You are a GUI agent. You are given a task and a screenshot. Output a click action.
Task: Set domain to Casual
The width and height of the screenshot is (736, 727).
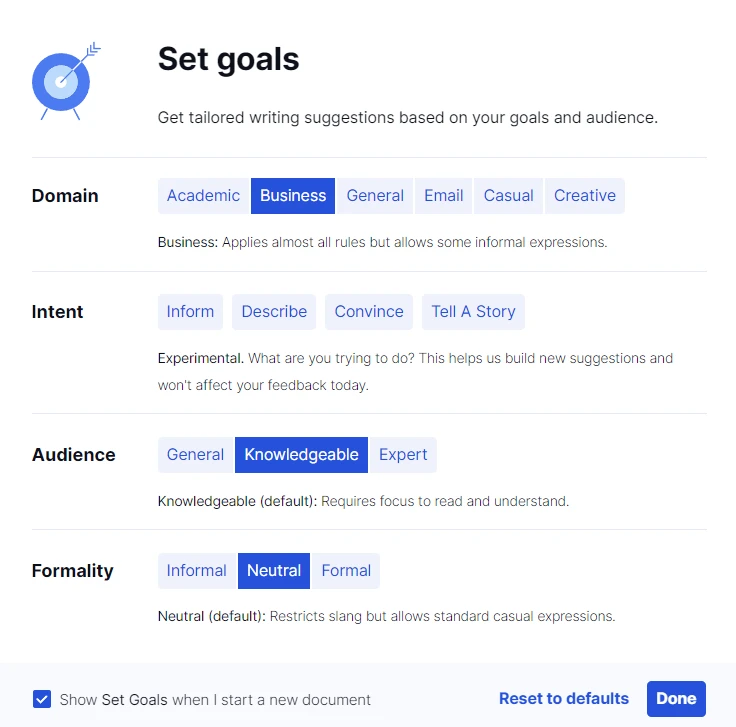point(508,196)
